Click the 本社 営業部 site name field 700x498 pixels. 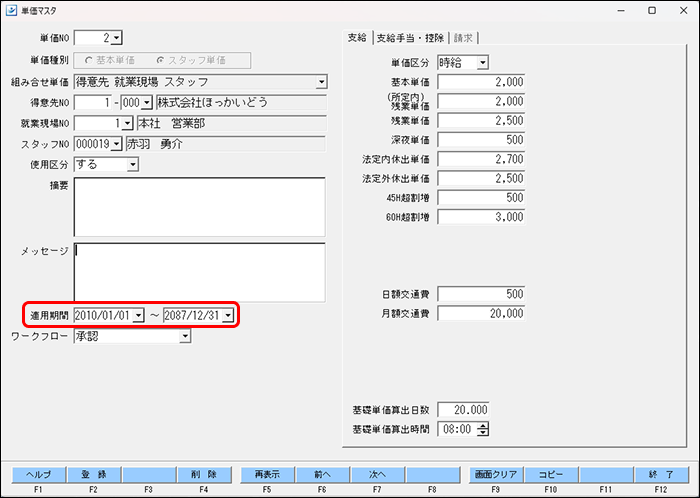(x=232, y=123)
